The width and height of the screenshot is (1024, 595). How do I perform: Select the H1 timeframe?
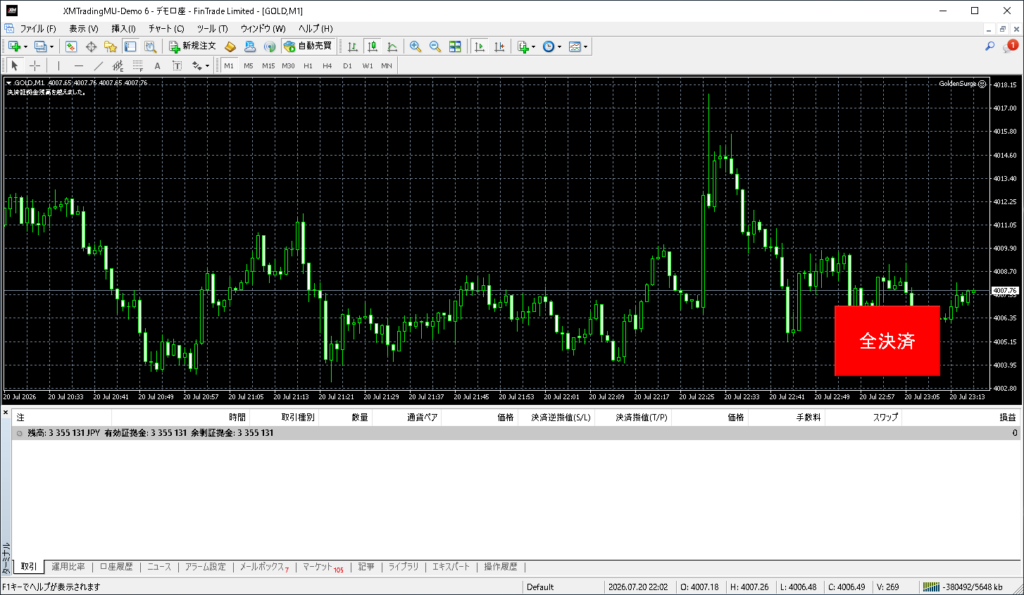pos(308,65)
